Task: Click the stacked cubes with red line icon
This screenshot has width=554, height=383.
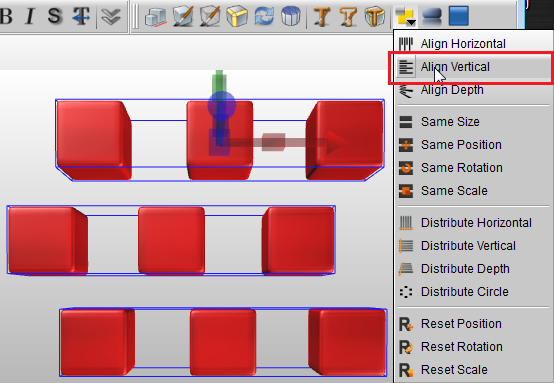Action: point(155,17)
